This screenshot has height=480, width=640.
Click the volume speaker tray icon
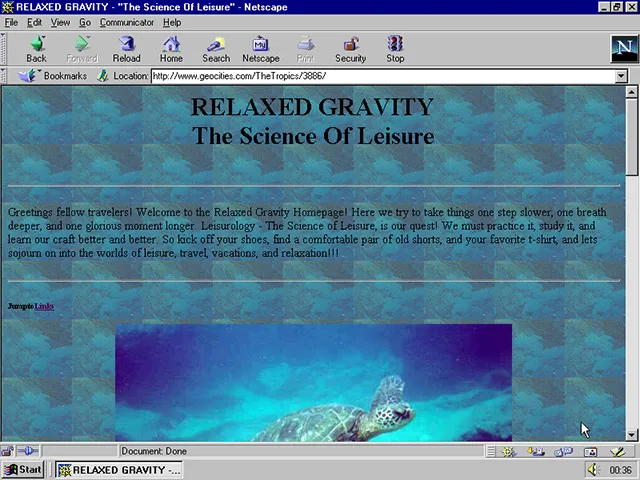point(594,469)
